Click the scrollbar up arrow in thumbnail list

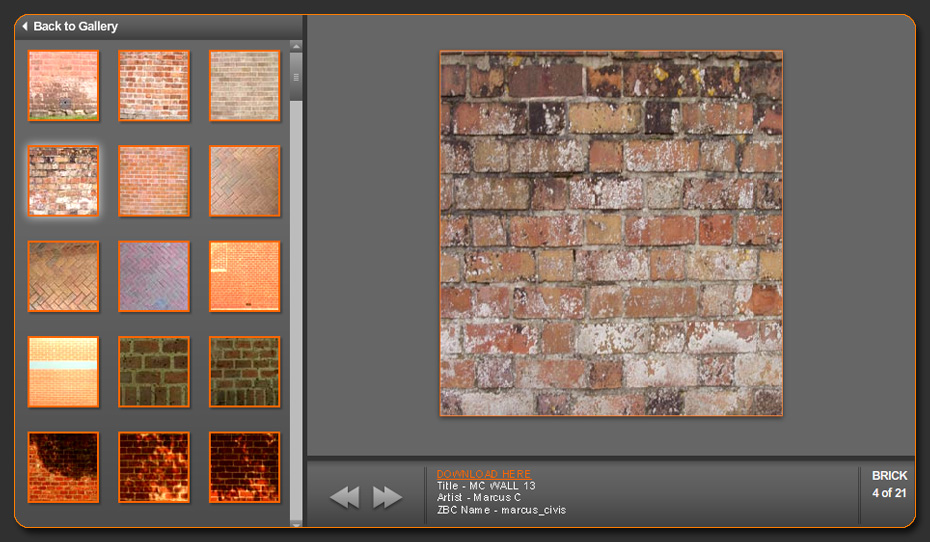(296, 45)
